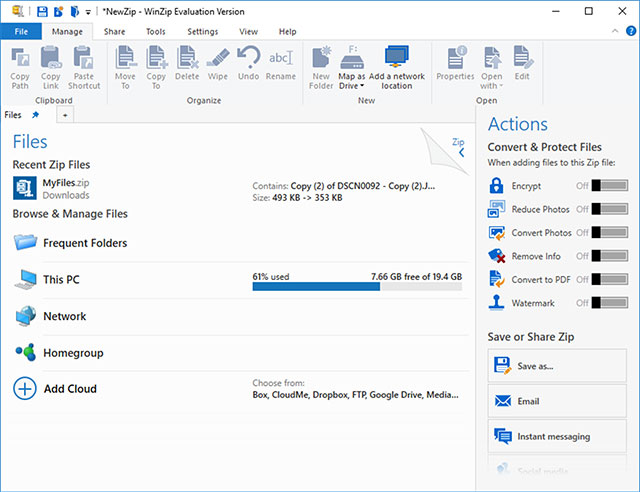Click the blue Help question mark icon

(631, 31)
